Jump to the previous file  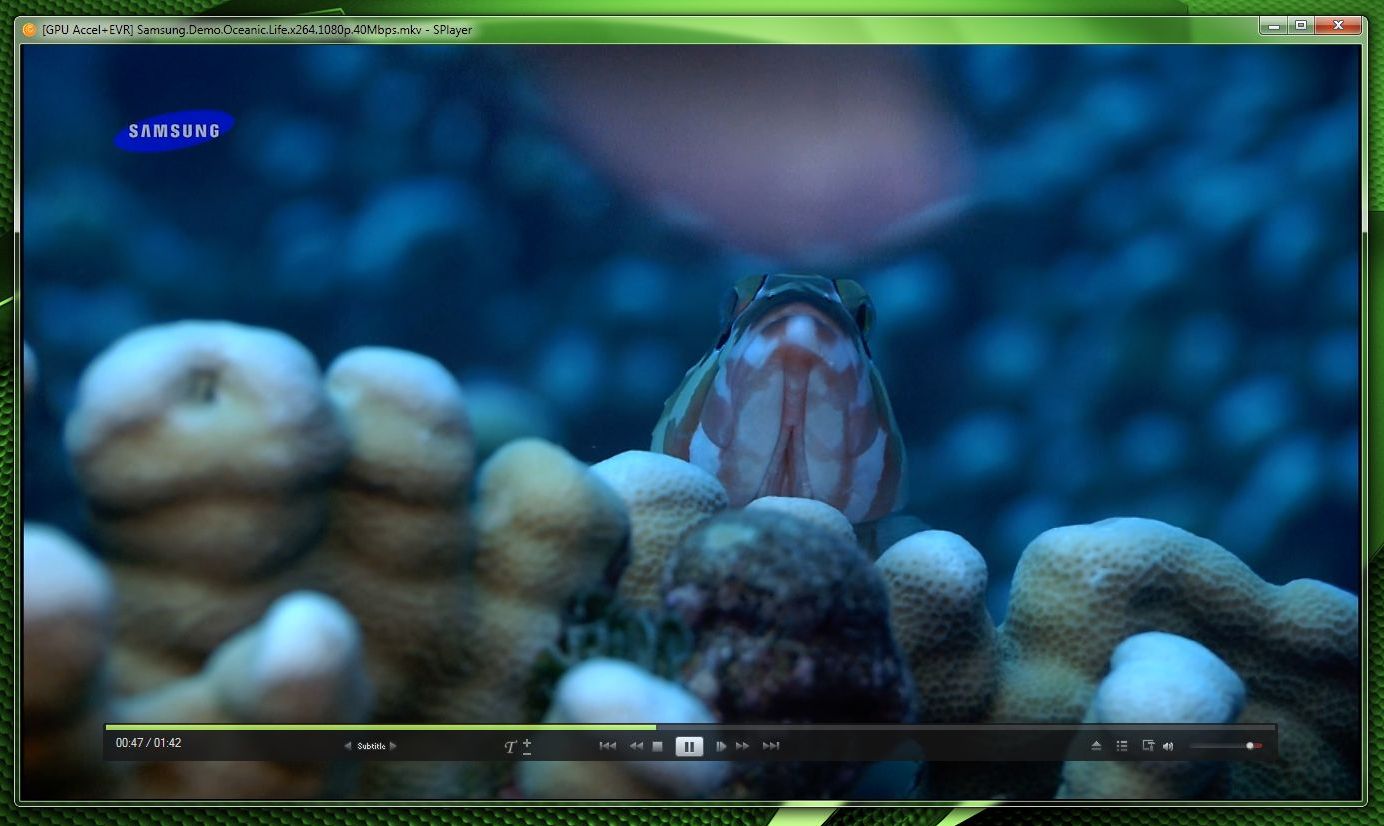(x=607, y=746)
